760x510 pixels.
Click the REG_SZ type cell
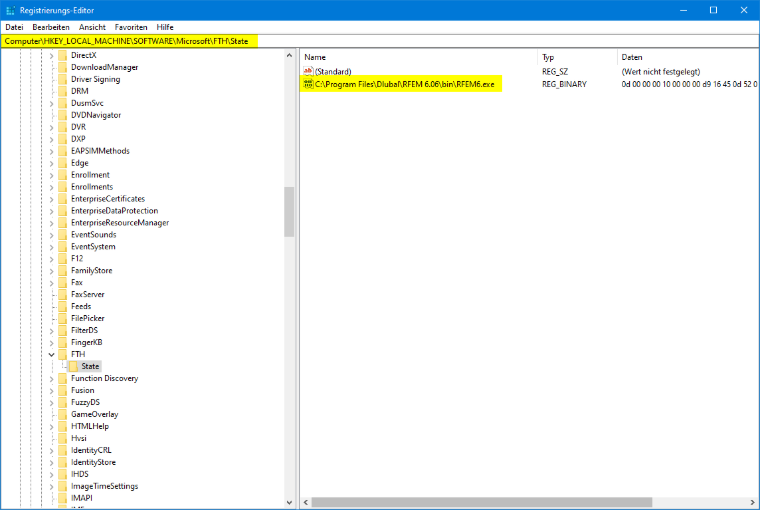[555, 72]
